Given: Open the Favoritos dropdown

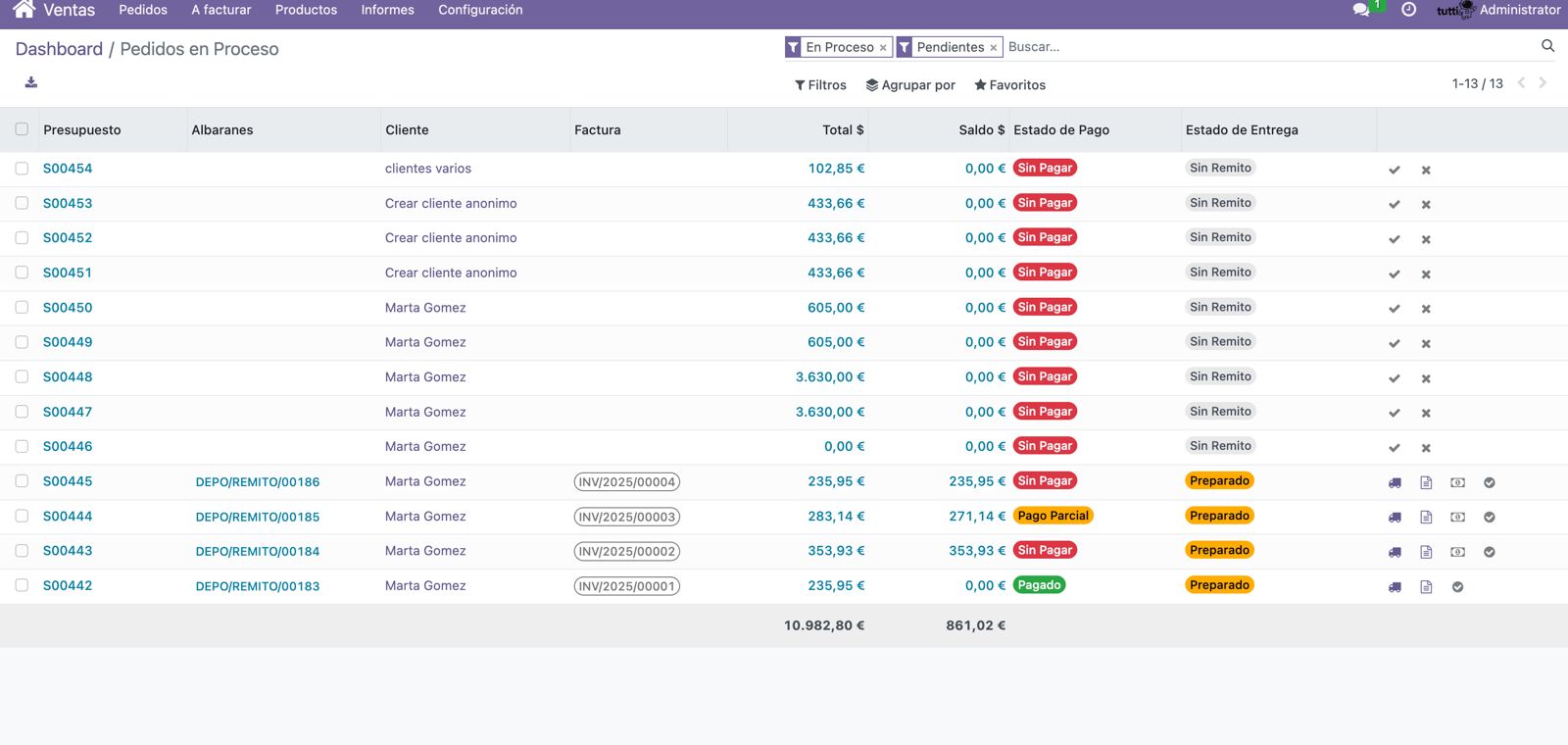Looking at the screenshot, I should [1009, 85].
